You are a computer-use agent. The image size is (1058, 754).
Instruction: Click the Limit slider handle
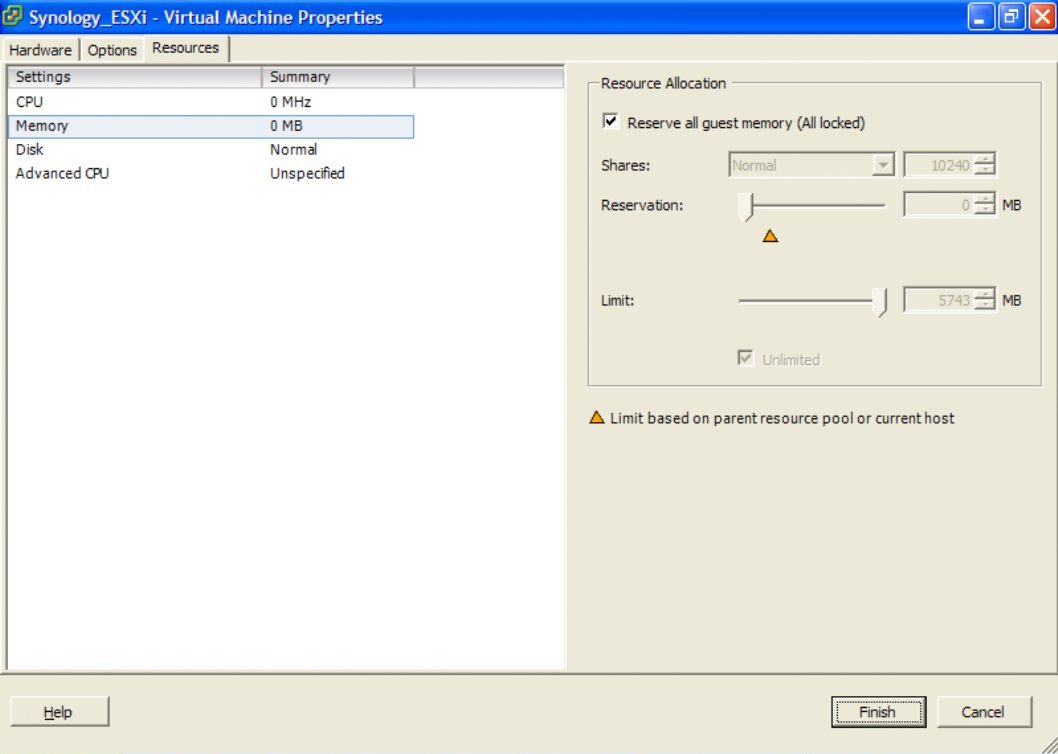(879, 302)
